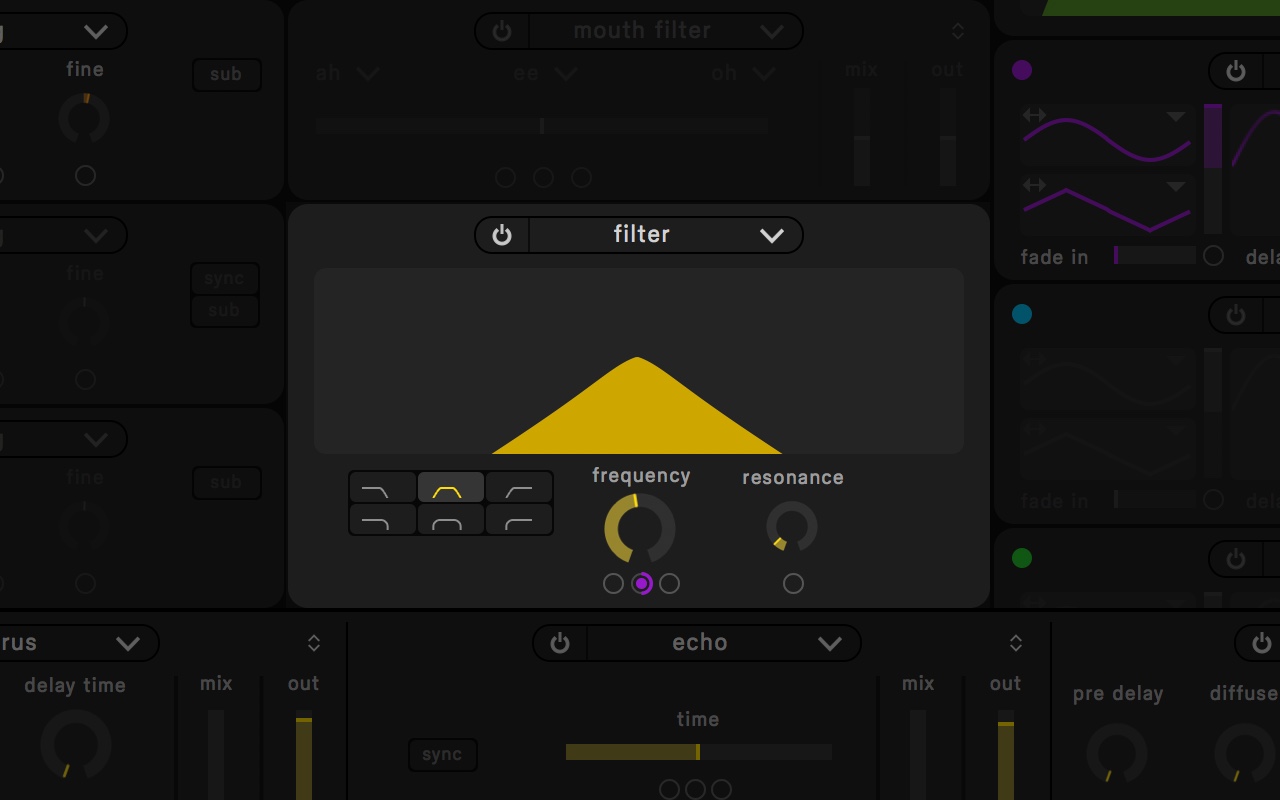Click the pre delay knob
This screenshot has height=800, width=1280.
1117,754
